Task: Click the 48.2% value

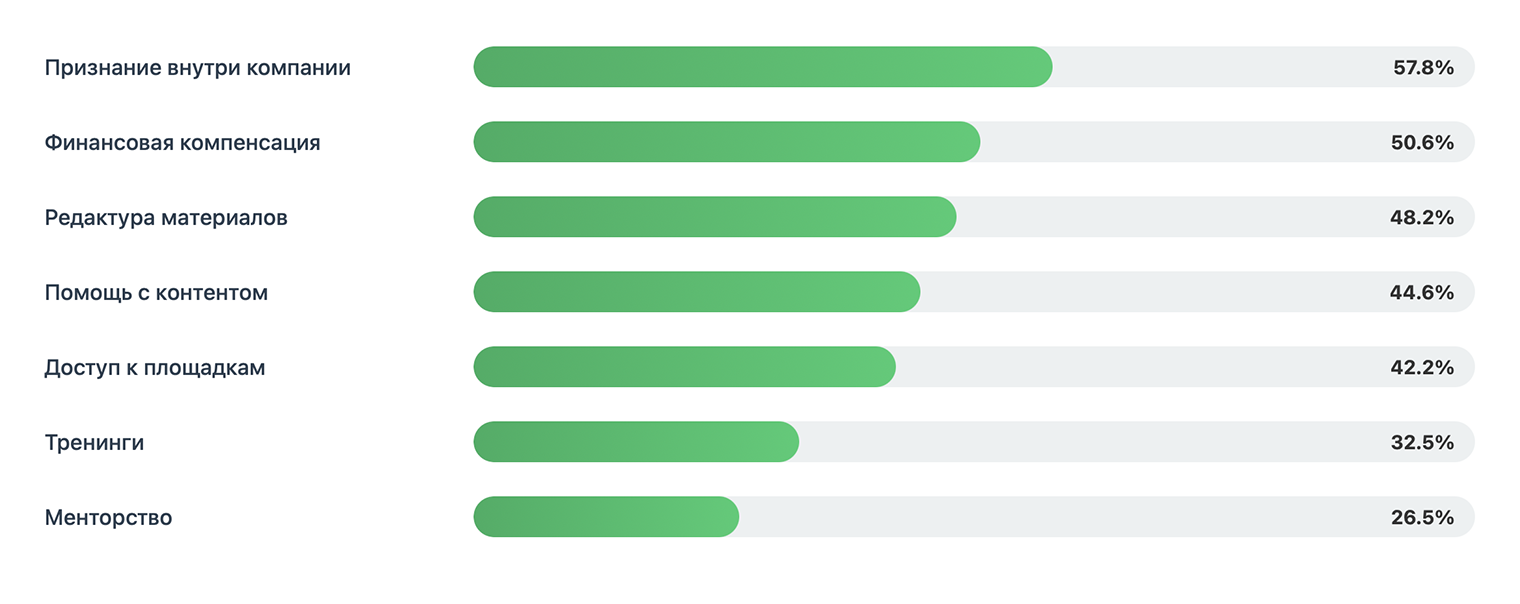Action: pyautogui.click(x=1422, y=217)
